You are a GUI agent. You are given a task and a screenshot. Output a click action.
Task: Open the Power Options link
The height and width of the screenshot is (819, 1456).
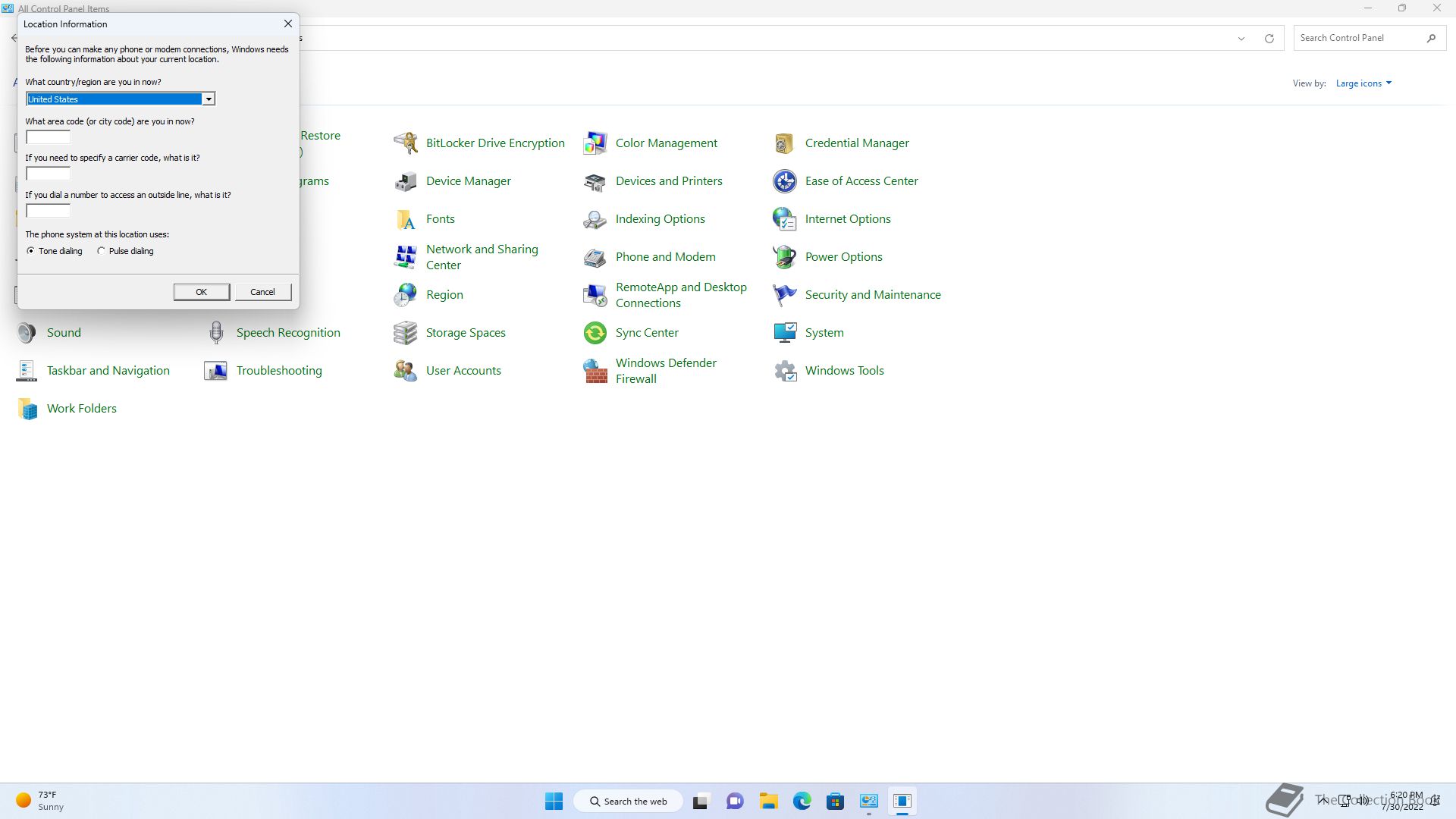(x=843, y=256)
